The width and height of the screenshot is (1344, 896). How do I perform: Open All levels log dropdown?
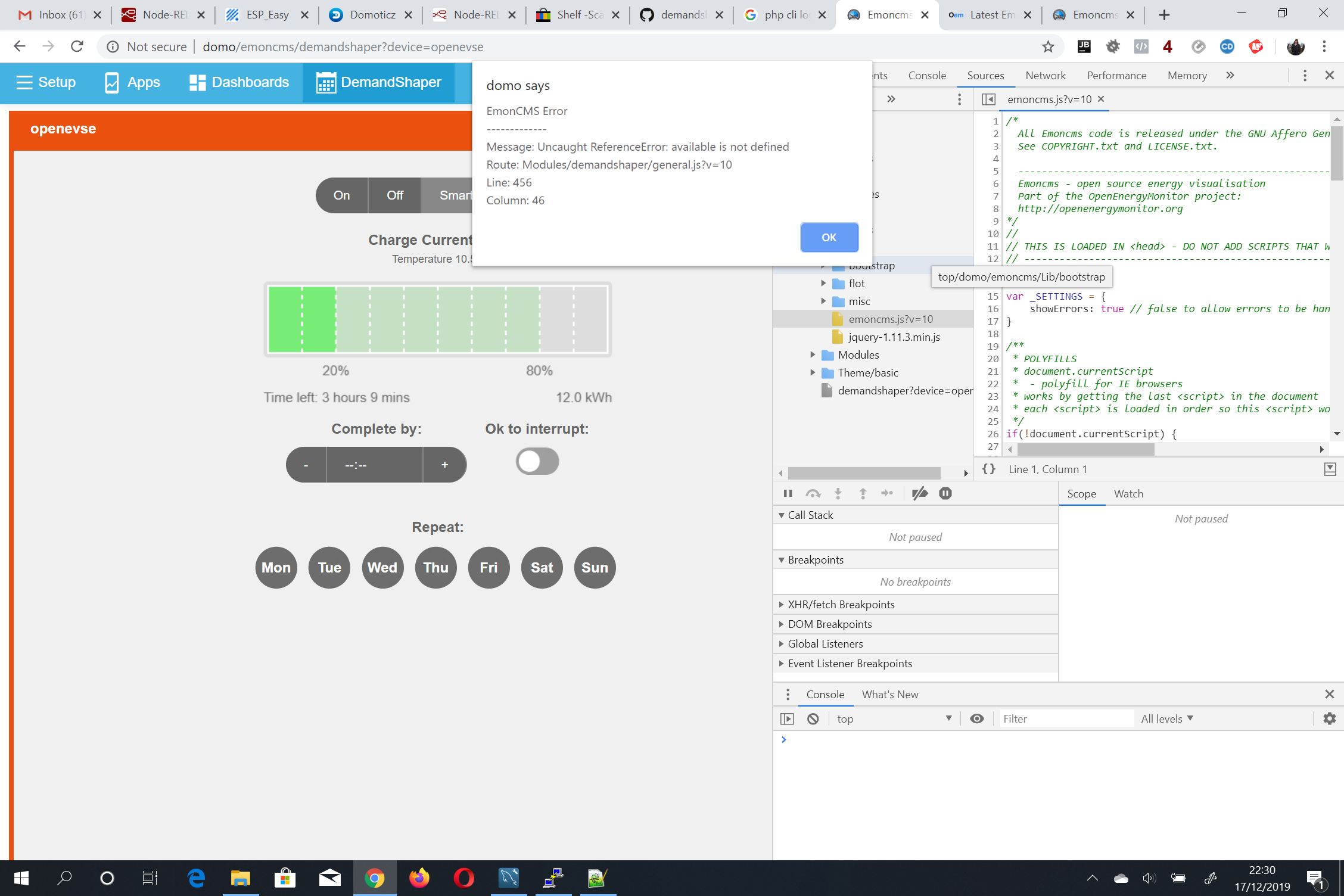point(1167,719)
